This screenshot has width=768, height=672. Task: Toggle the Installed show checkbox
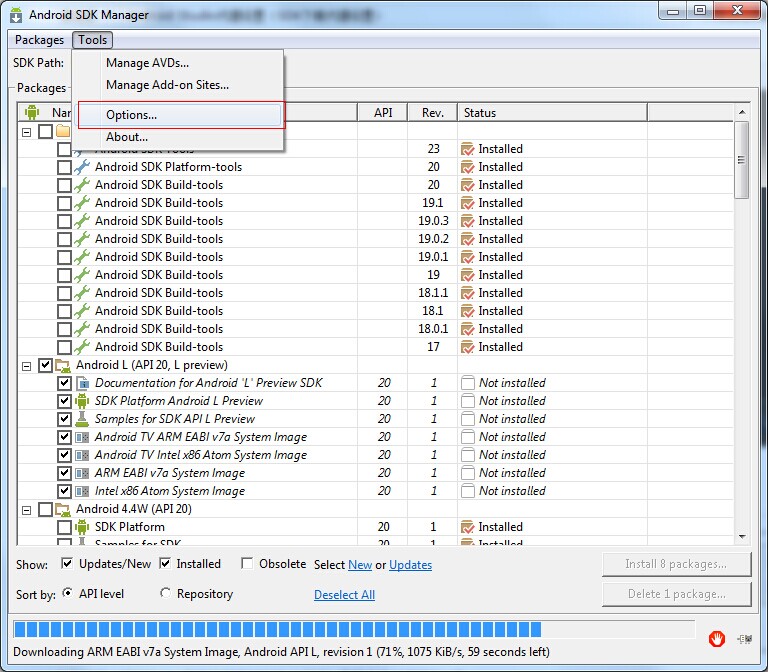[x=165, y=564]
